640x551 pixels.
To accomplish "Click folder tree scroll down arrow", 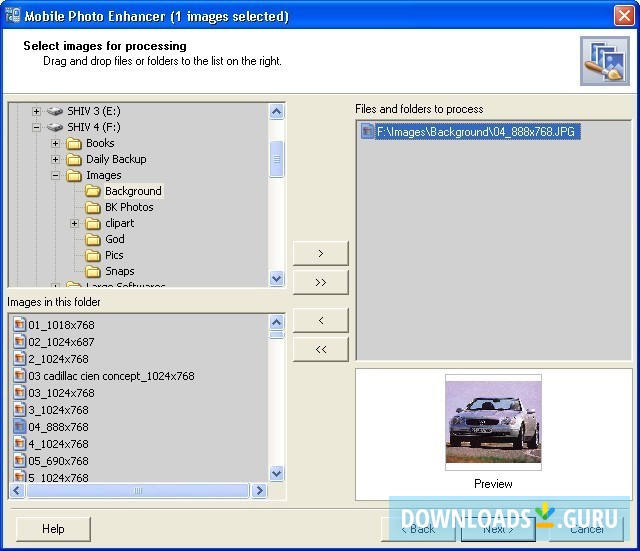I will pyautogui.click(x=276, y=279).
